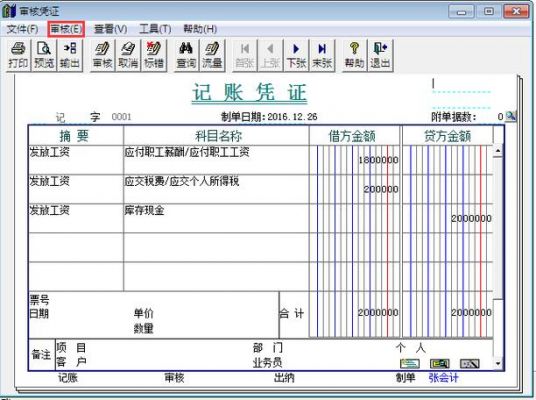Click the 帮助 help toolbar icon

(x=354, y=55)
